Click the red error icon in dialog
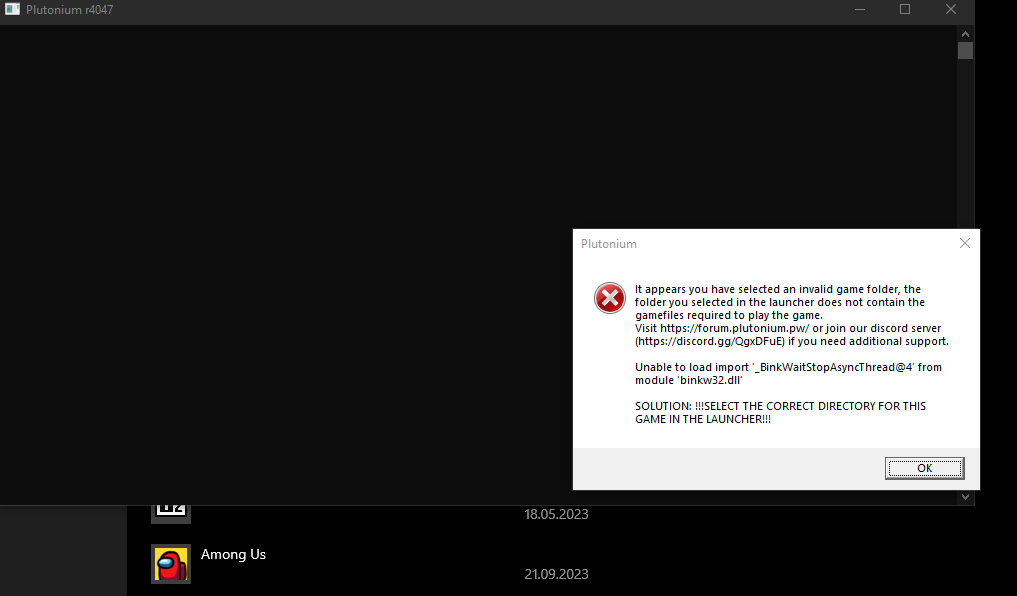1017x596 pixels. pos(610,298)
